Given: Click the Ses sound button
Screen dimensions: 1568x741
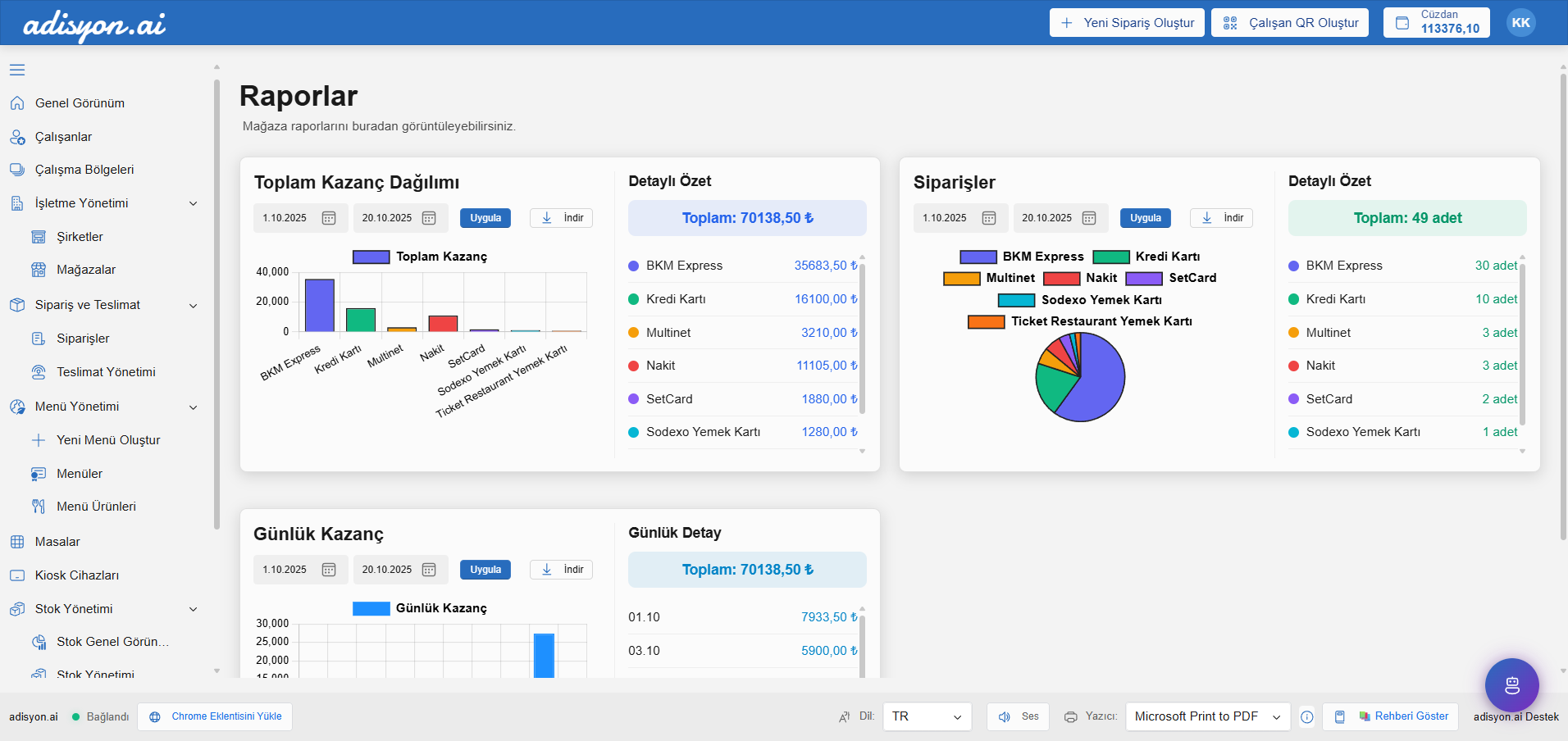Looking at the screenshot, I should [x=1018, y=716].
